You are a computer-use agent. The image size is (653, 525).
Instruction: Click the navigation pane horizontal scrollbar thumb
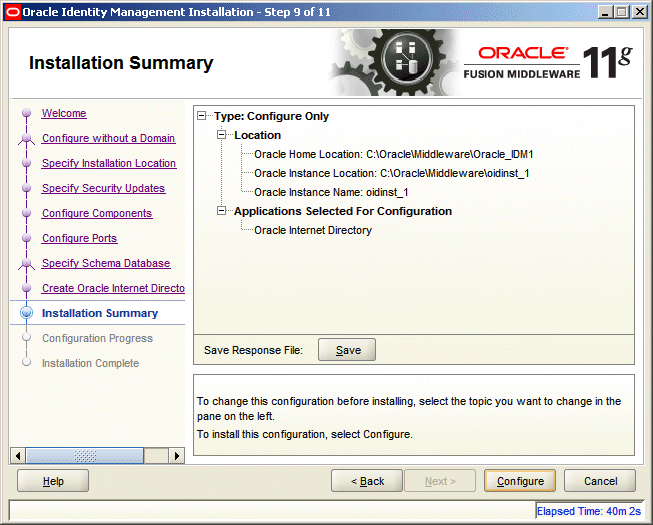click(x=85, y=455)
